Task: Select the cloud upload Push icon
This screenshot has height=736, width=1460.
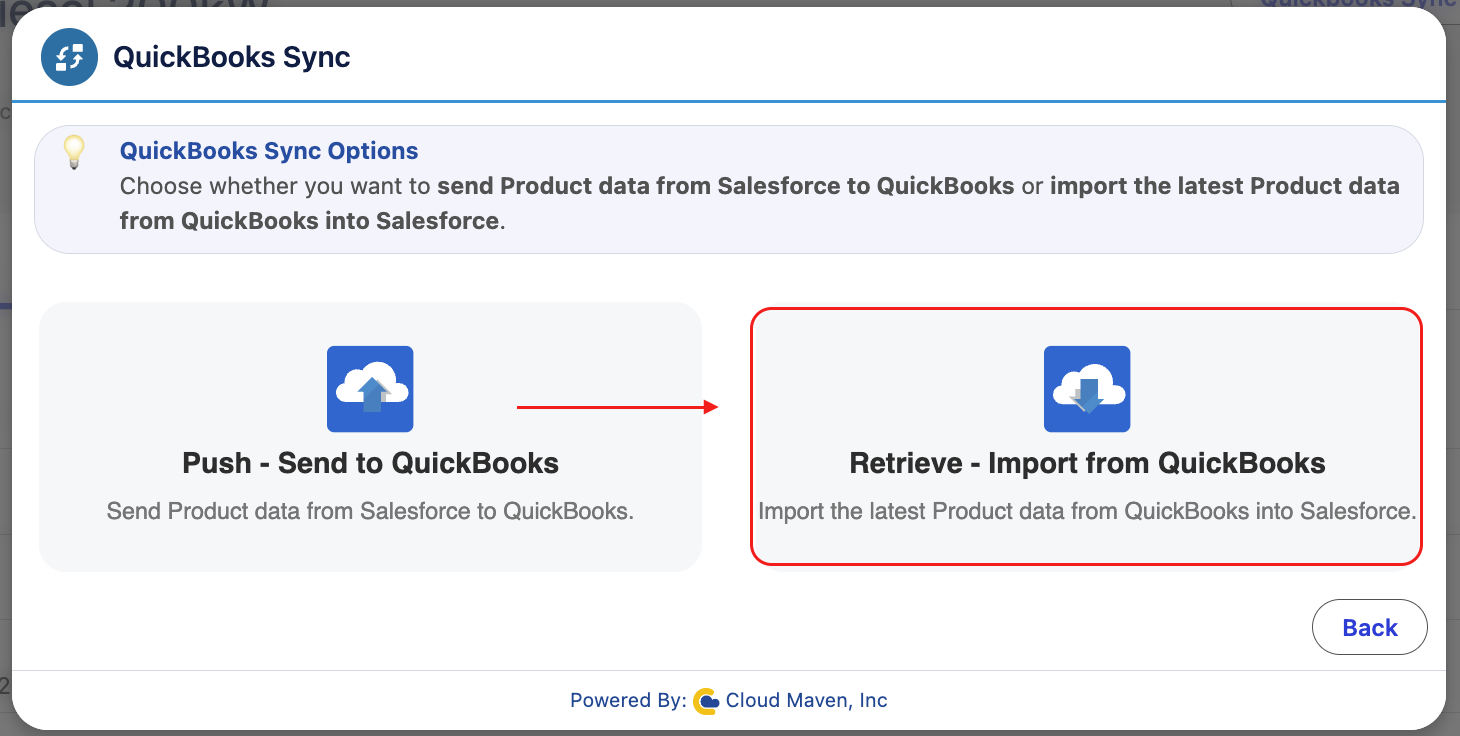Action: coord(370,389)
